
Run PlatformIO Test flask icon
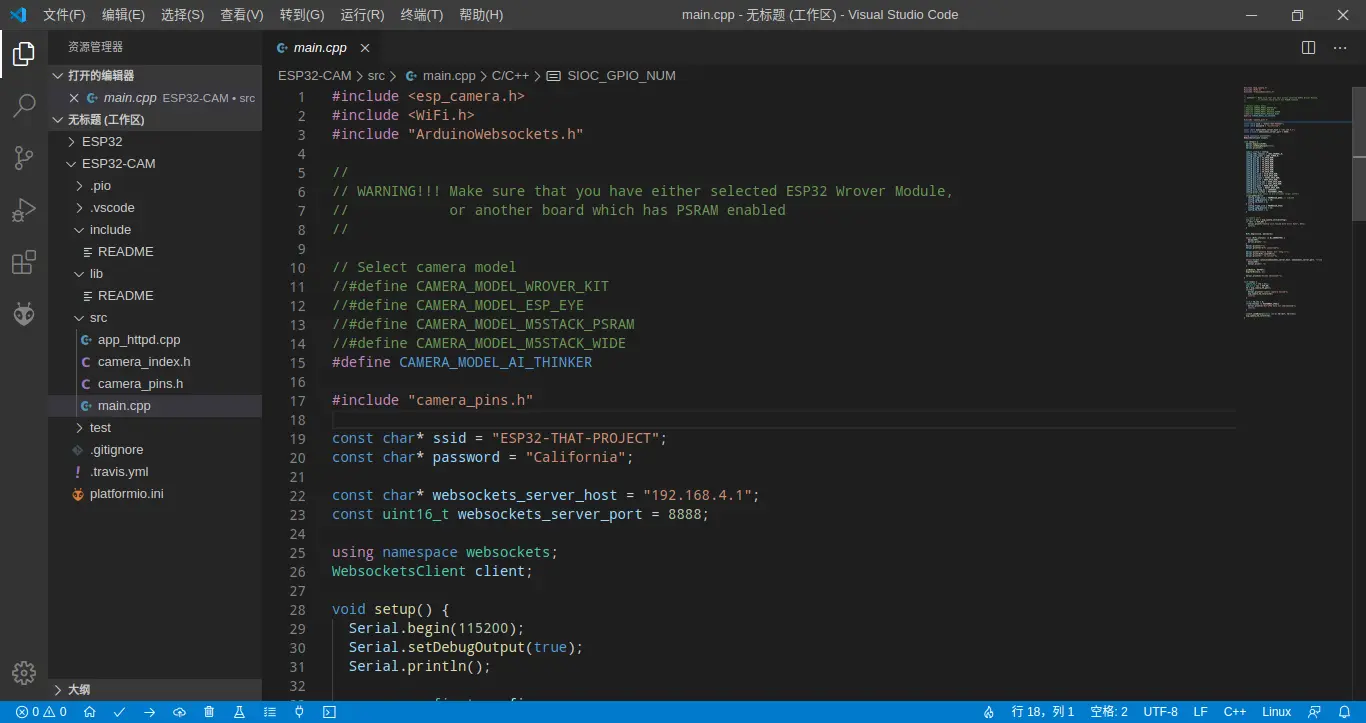pos(239,712)
